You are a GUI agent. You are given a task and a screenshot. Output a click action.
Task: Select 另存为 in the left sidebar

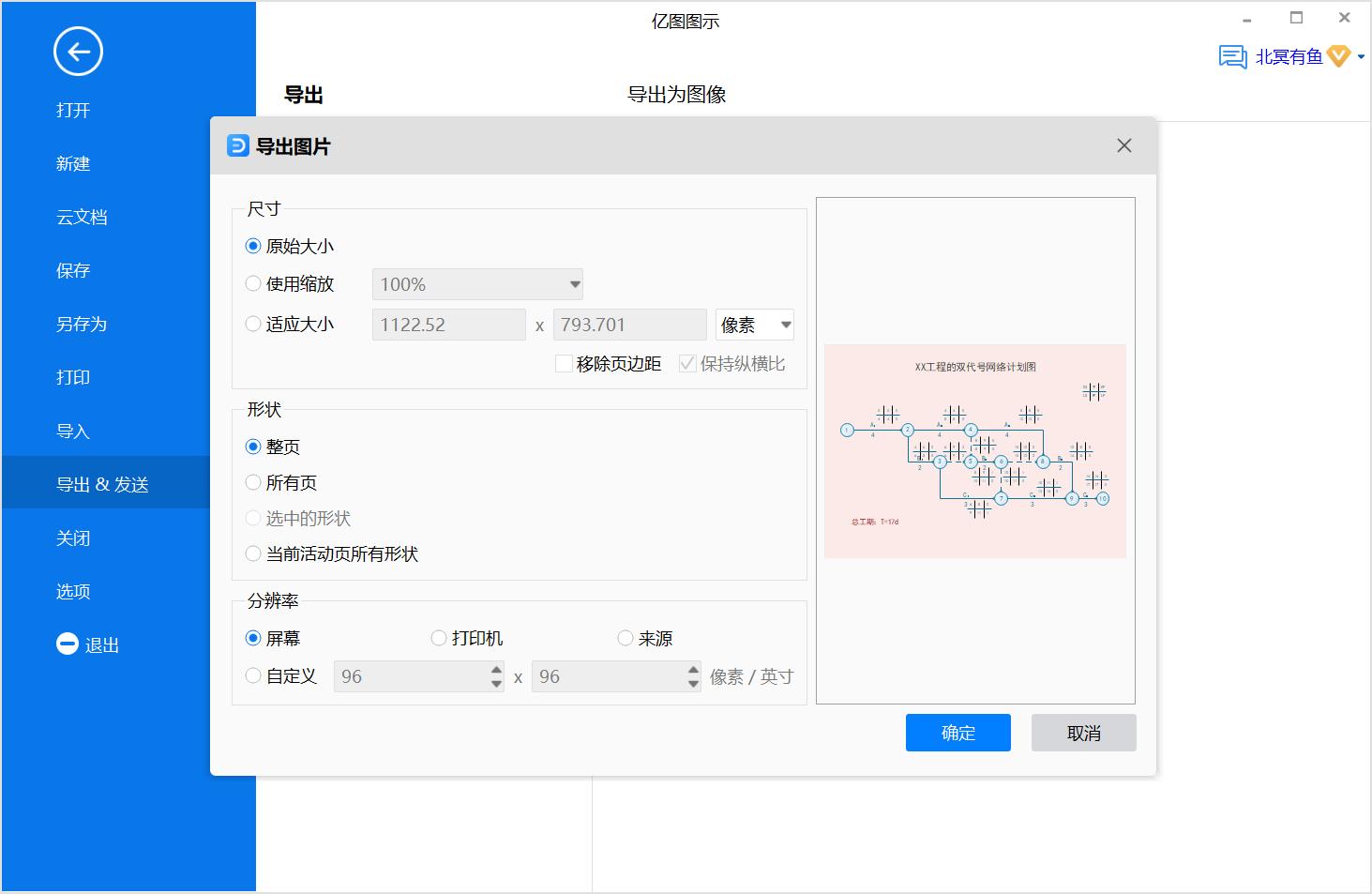(81, 324)
